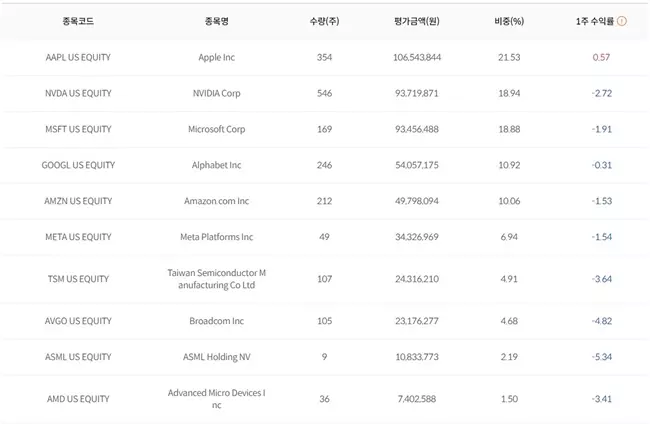Viewport: 650px width, 424px height.
Task: Click AMD weight 1.50
Action: [509, 399]
